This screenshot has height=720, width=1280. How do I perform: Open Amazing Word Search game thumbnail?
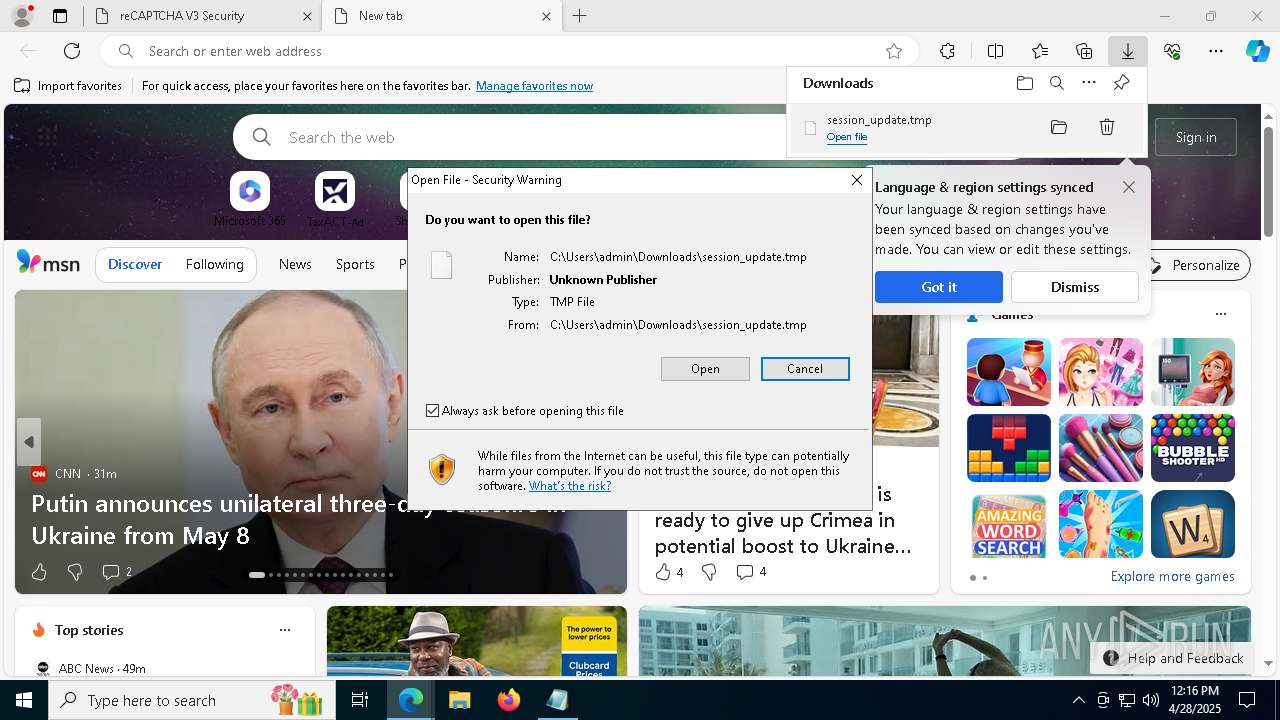click(x=1009, y=525)
